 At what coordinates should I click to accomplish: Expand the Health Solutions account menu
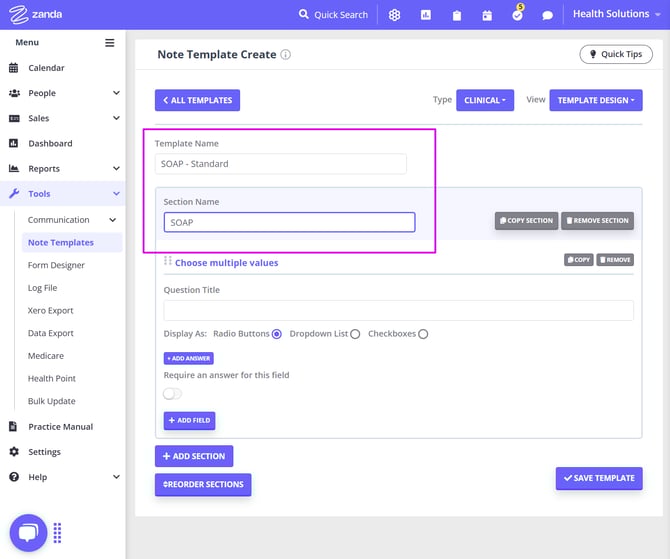(617, 14)
